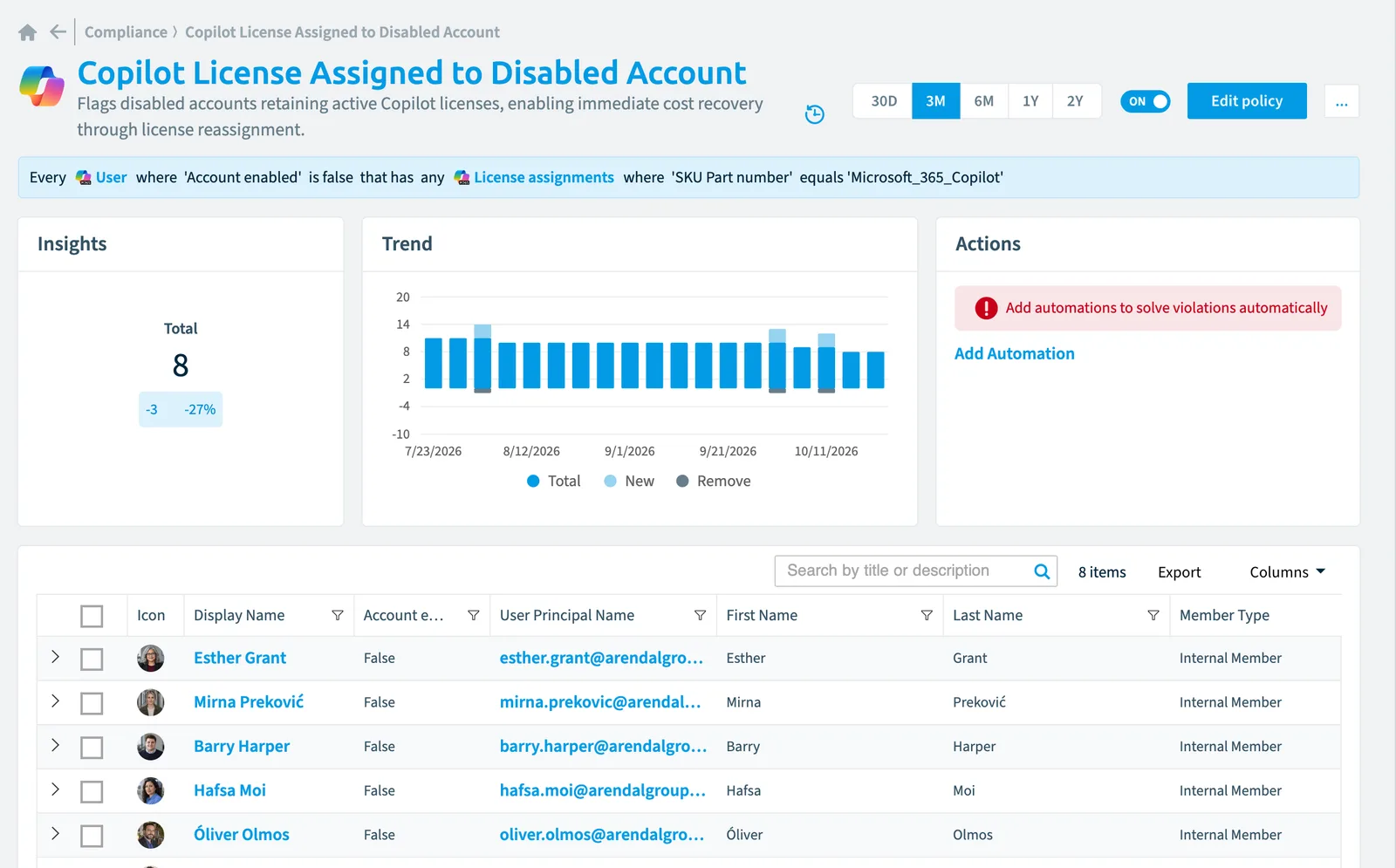Screen dimensions: 1396x868
Task: Expand the Óliver Olmos row
Action: click(55, 833)
